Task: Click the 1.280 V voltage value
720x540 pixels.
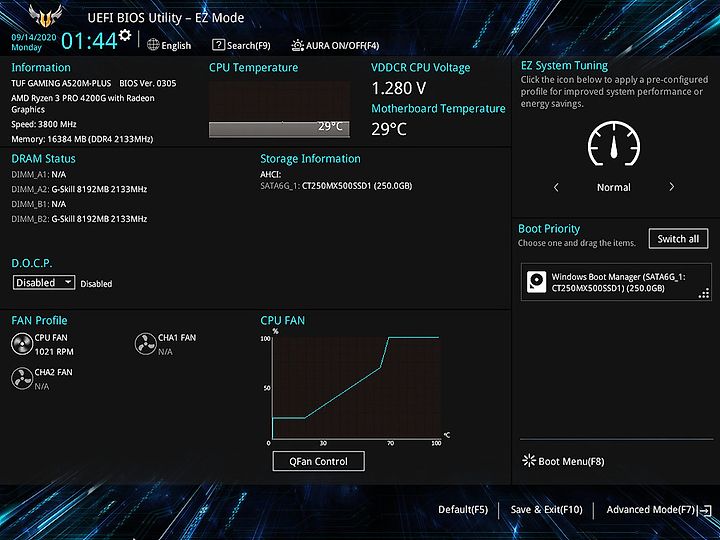Action: click(399, 88)
